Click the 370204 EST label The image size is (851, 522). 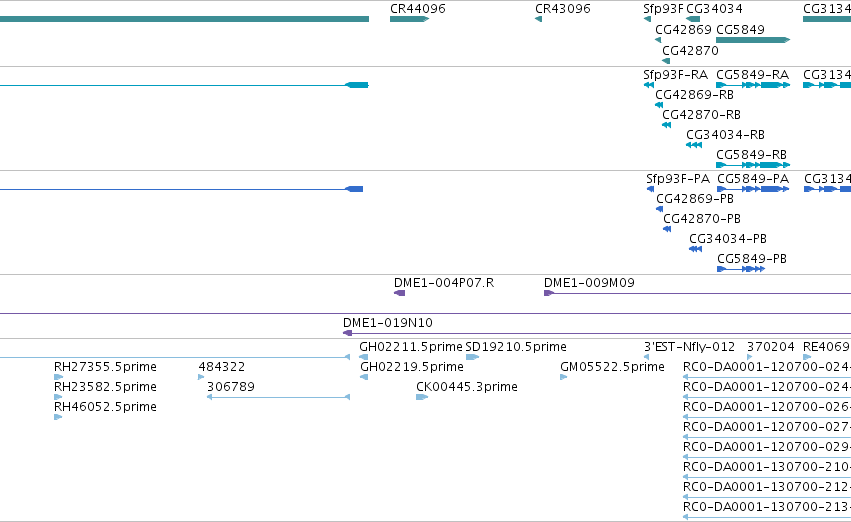point(771,347)
